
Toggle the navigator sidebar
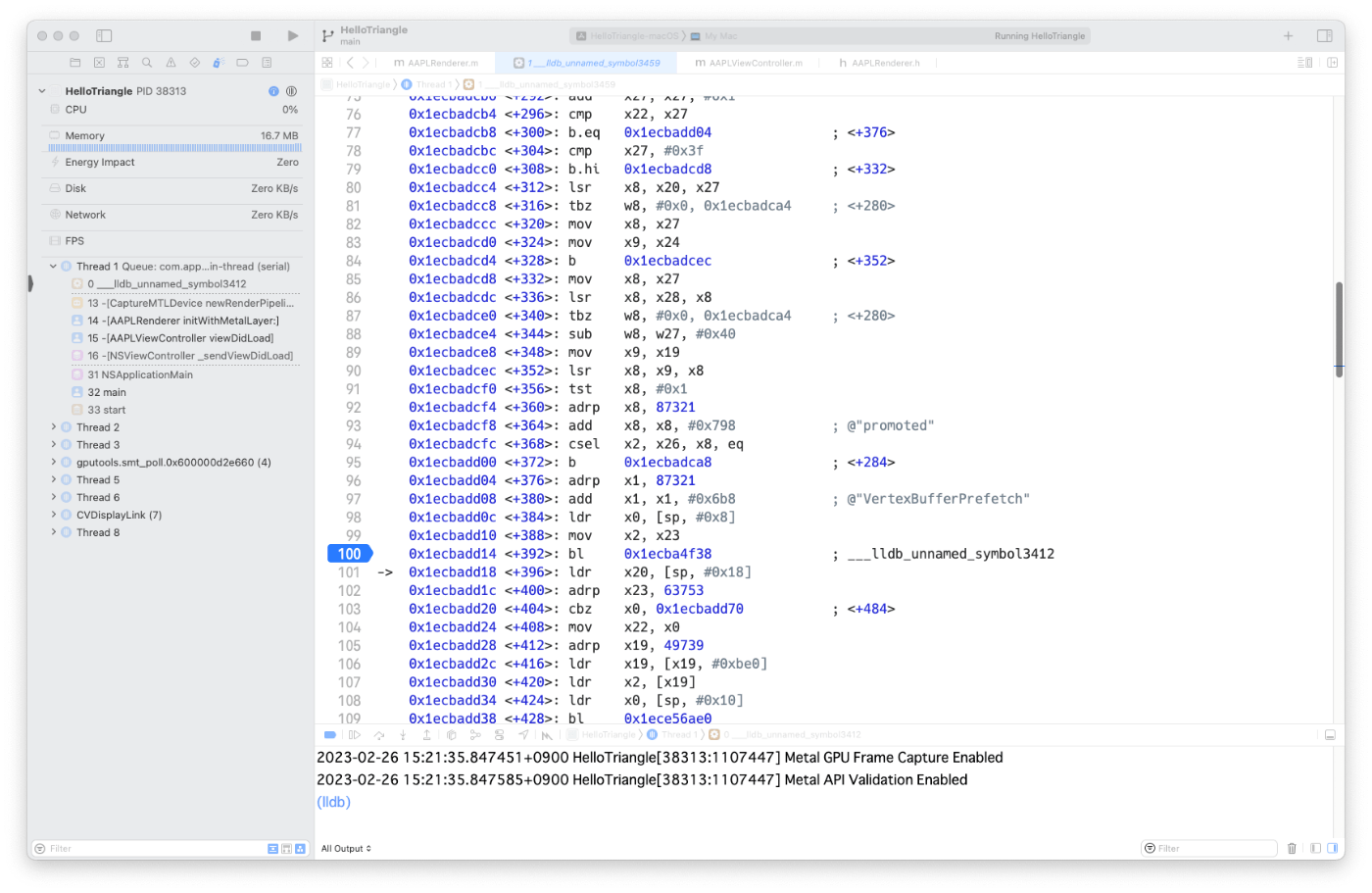point(104,35)
